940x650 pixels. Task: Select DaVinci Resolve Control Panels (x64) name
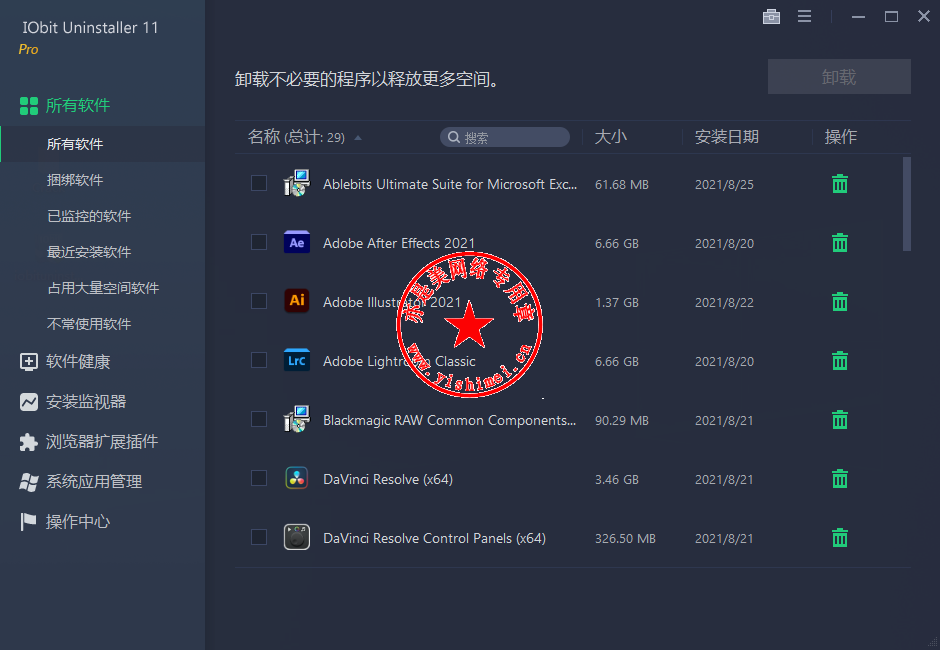(x=435, y=538)
